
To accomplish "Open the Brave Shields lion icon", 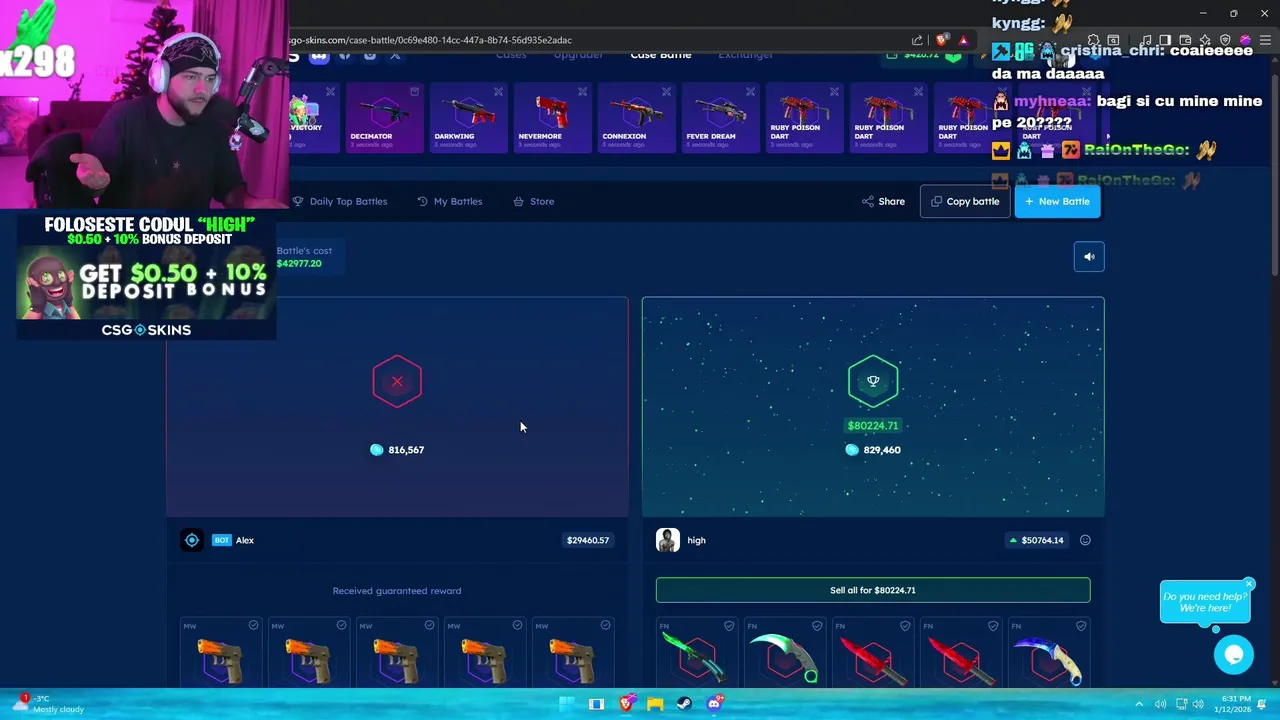I will point(941,40).
